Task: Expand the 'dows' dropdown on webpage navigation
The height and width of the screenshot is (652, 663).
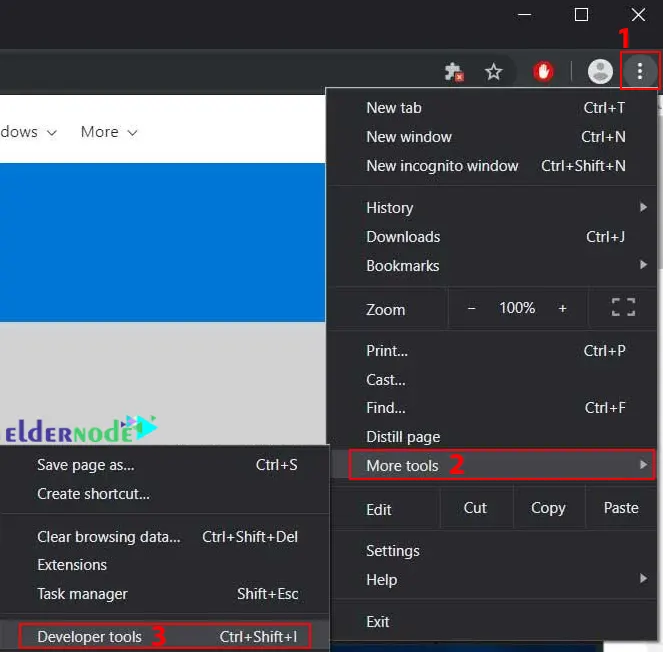Action: tap(28, 132)
